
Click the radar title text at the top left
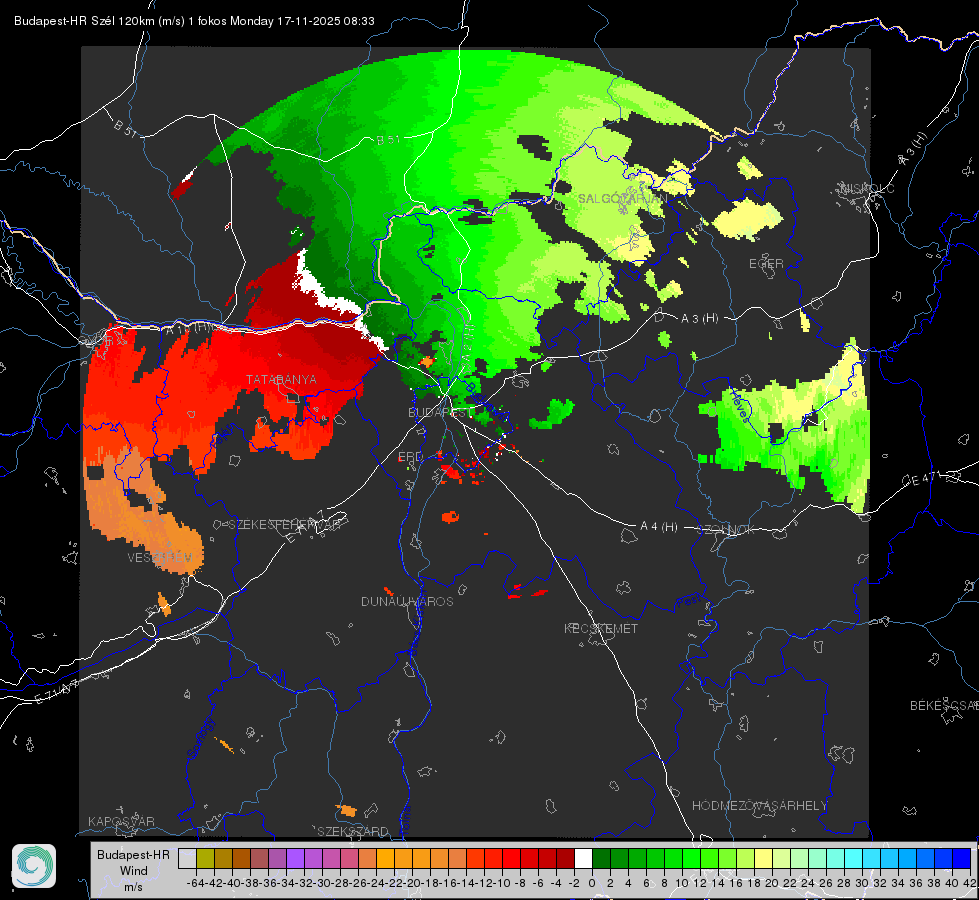coord(194,21)
